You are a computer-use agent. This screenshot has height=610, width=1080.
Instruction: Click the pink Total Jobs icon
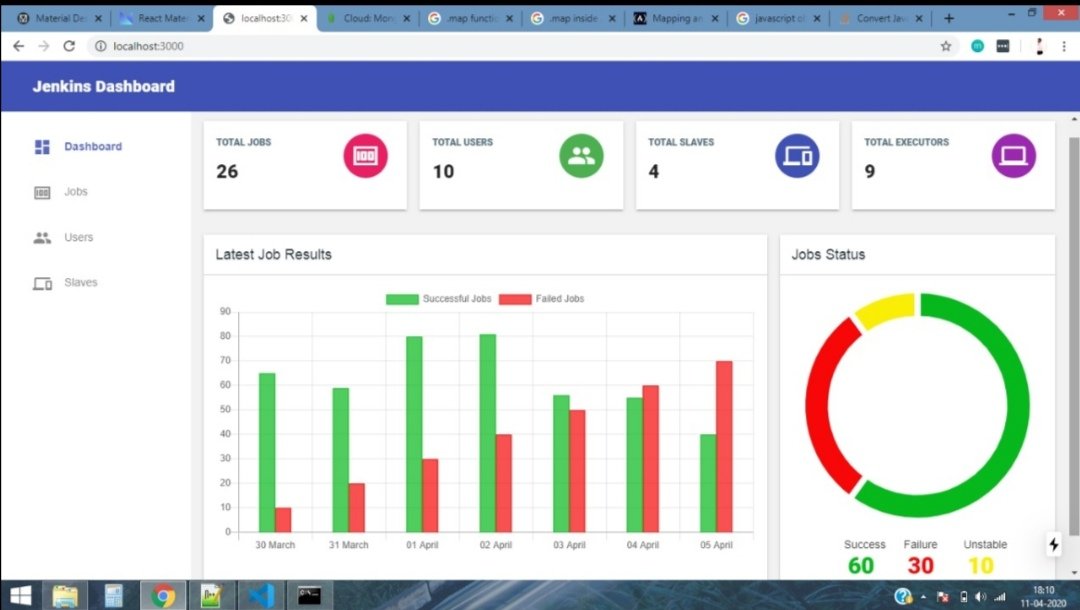click(365, 156)
